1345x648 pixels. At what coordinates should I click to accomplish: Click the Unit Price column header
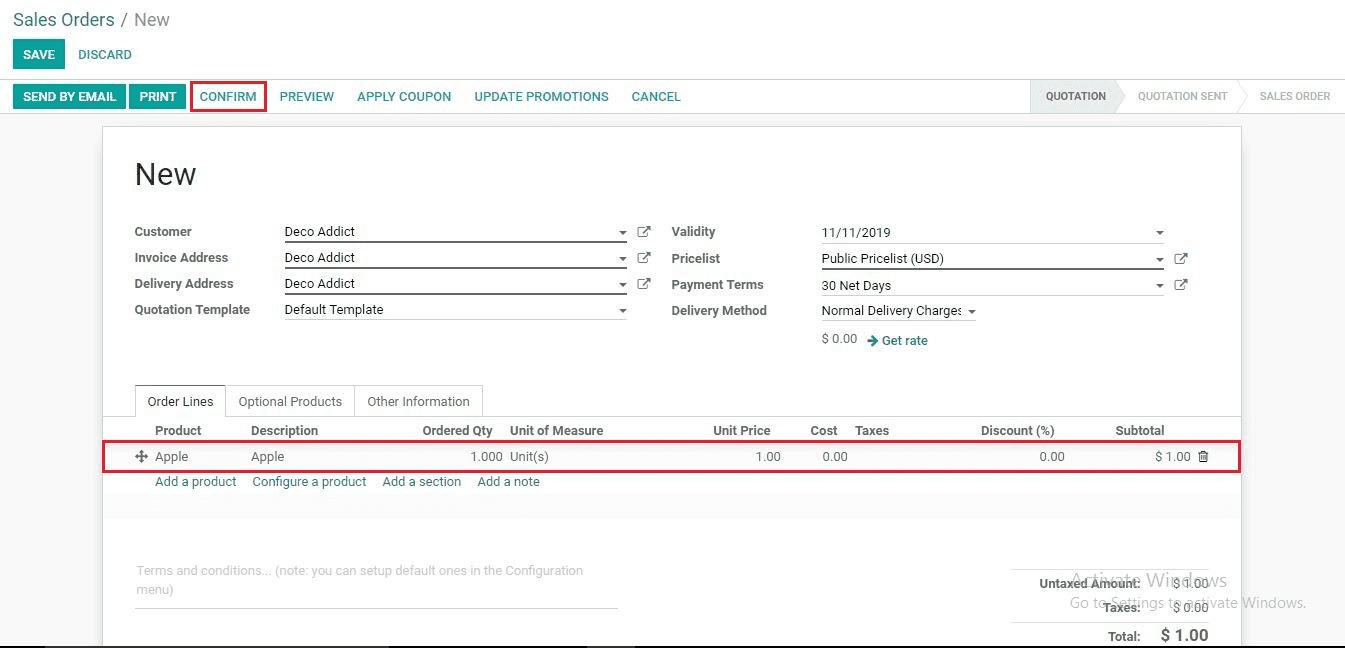click(x=742, y=431)
